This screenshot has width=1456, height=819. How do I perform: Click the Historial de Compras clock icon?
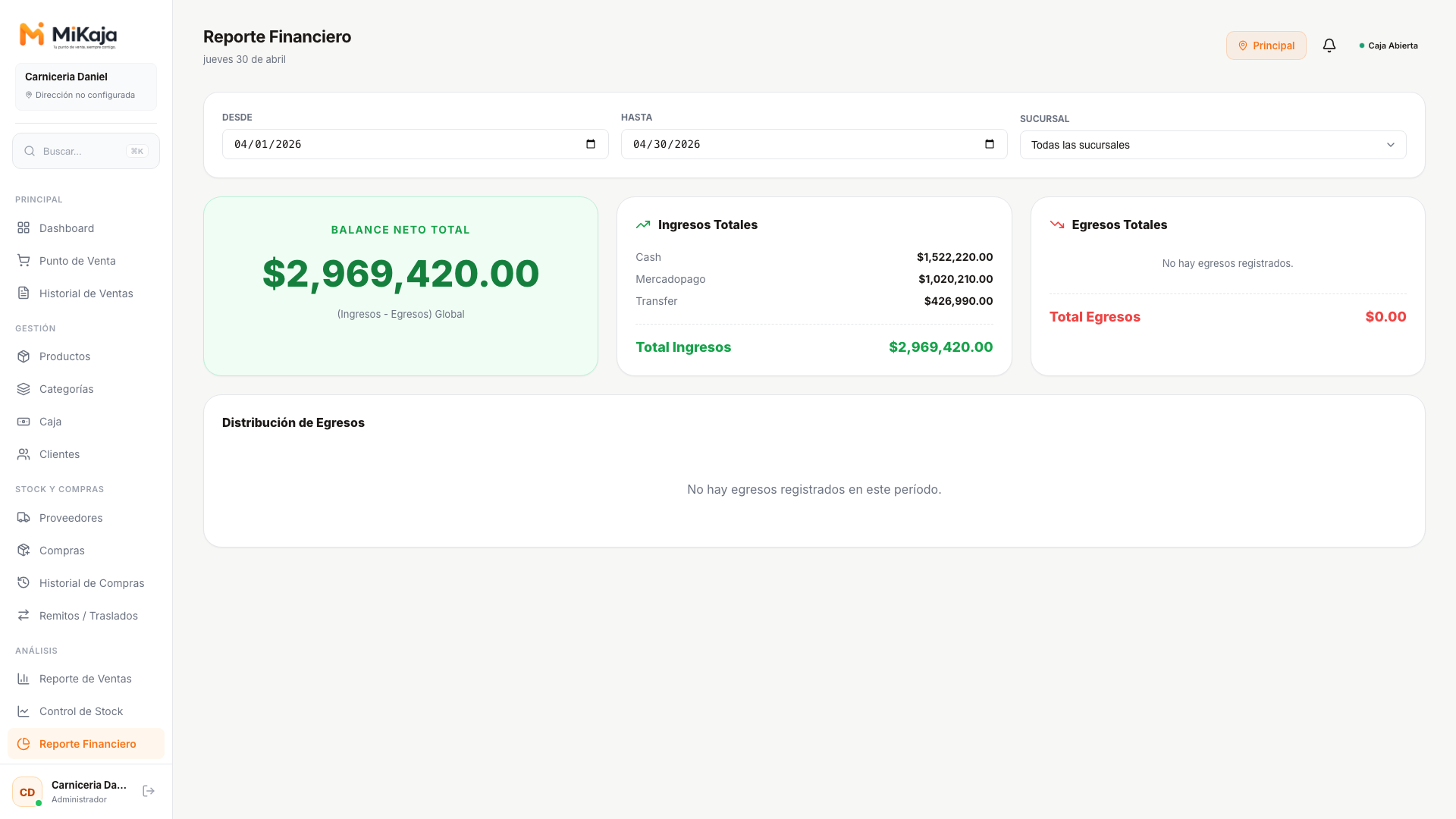coord(24,583)
